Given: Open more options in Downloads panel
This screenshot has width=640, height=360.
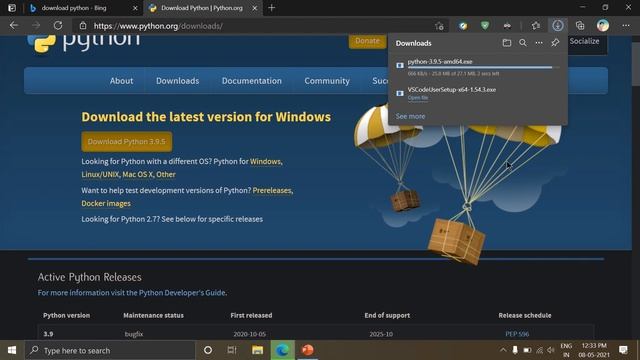Looking at the screenshot, I should [539, 43].
